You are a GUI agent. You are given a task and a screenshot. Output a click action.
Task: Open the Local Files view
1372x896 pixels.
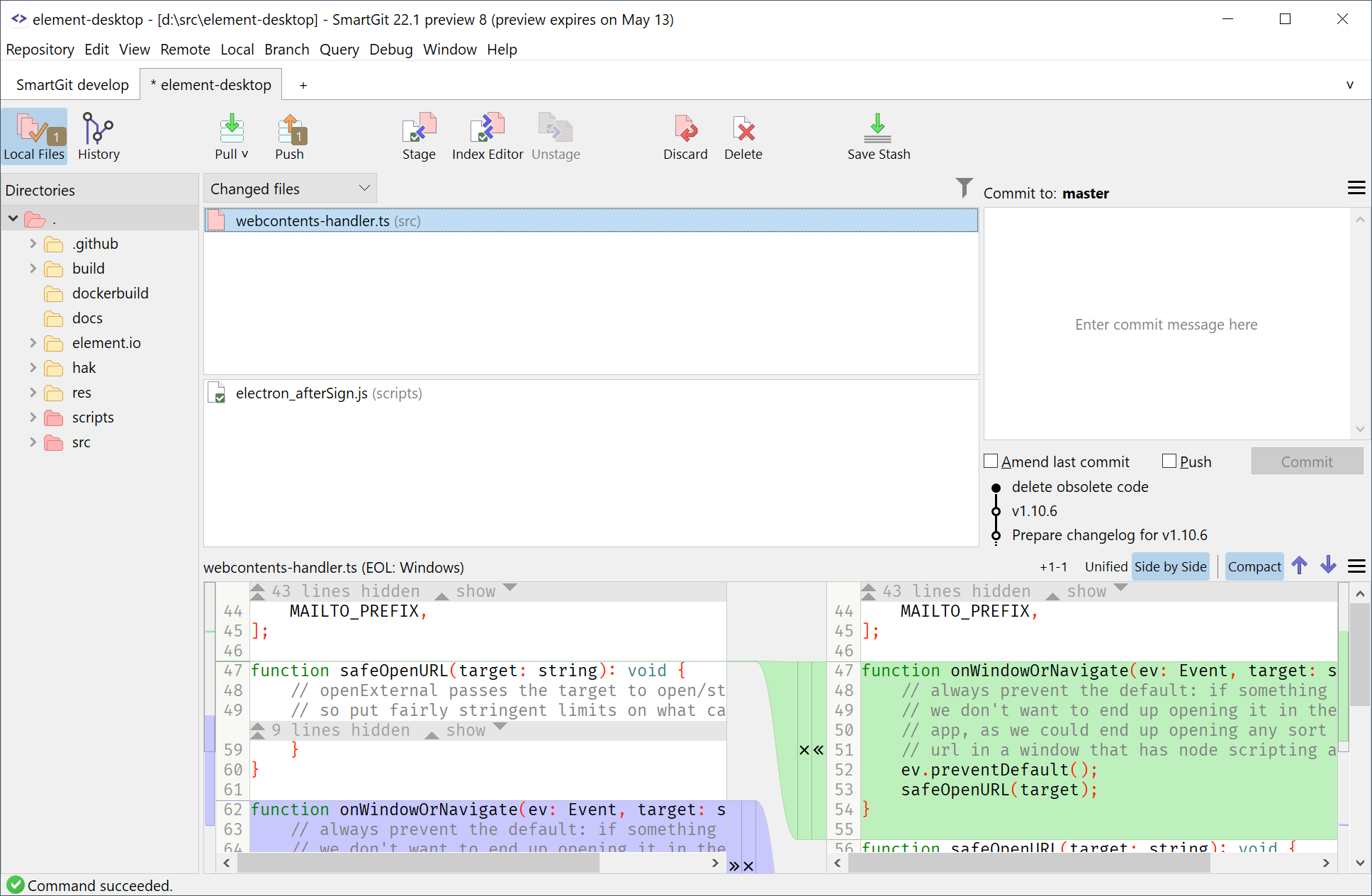click(34, 136)
